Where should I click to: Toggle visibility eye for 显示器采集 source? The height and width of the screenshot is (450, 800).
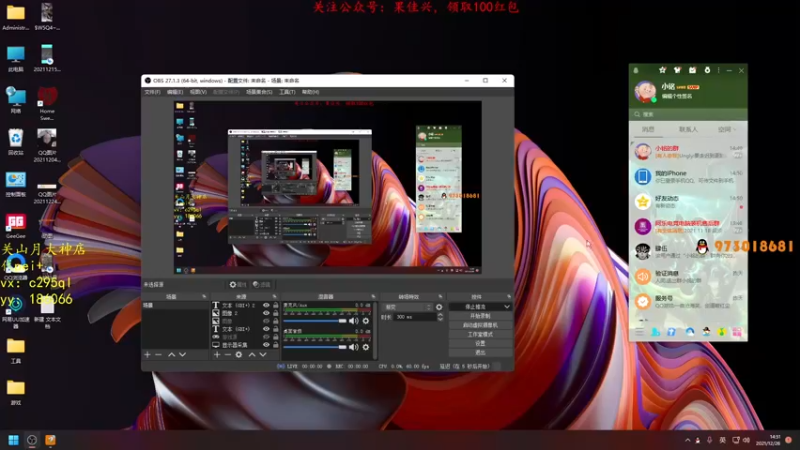pos(266,345)
